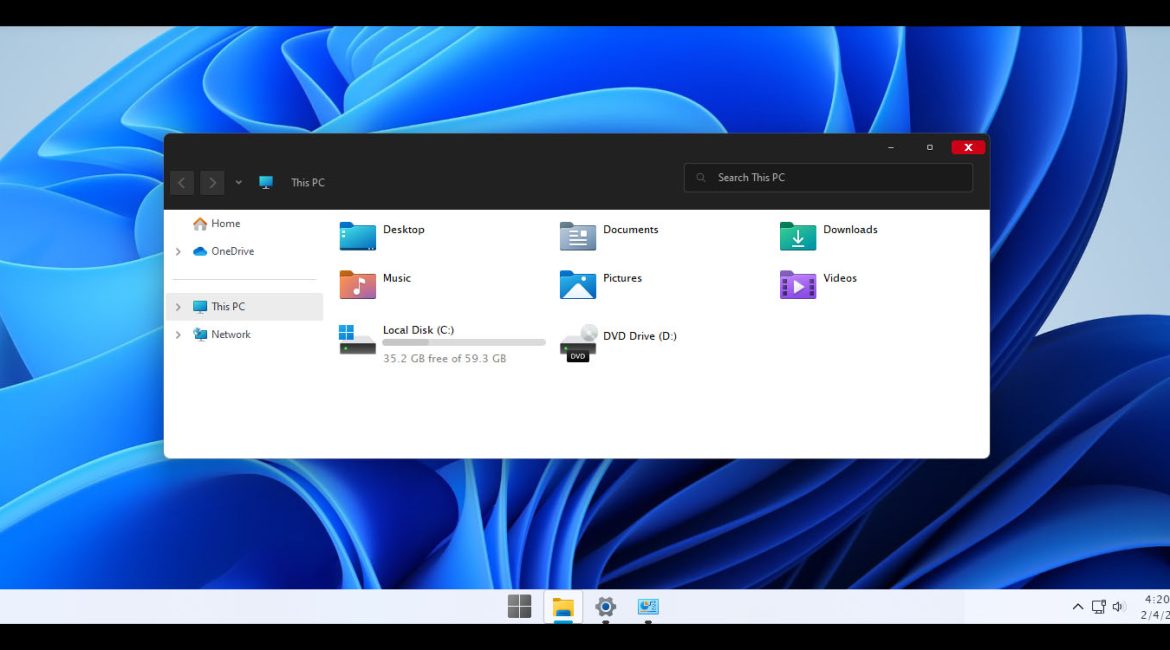This screenshot has width=1170, height=650.
Task: Click File Explorer on the taskbar
Action: [563, 607]
